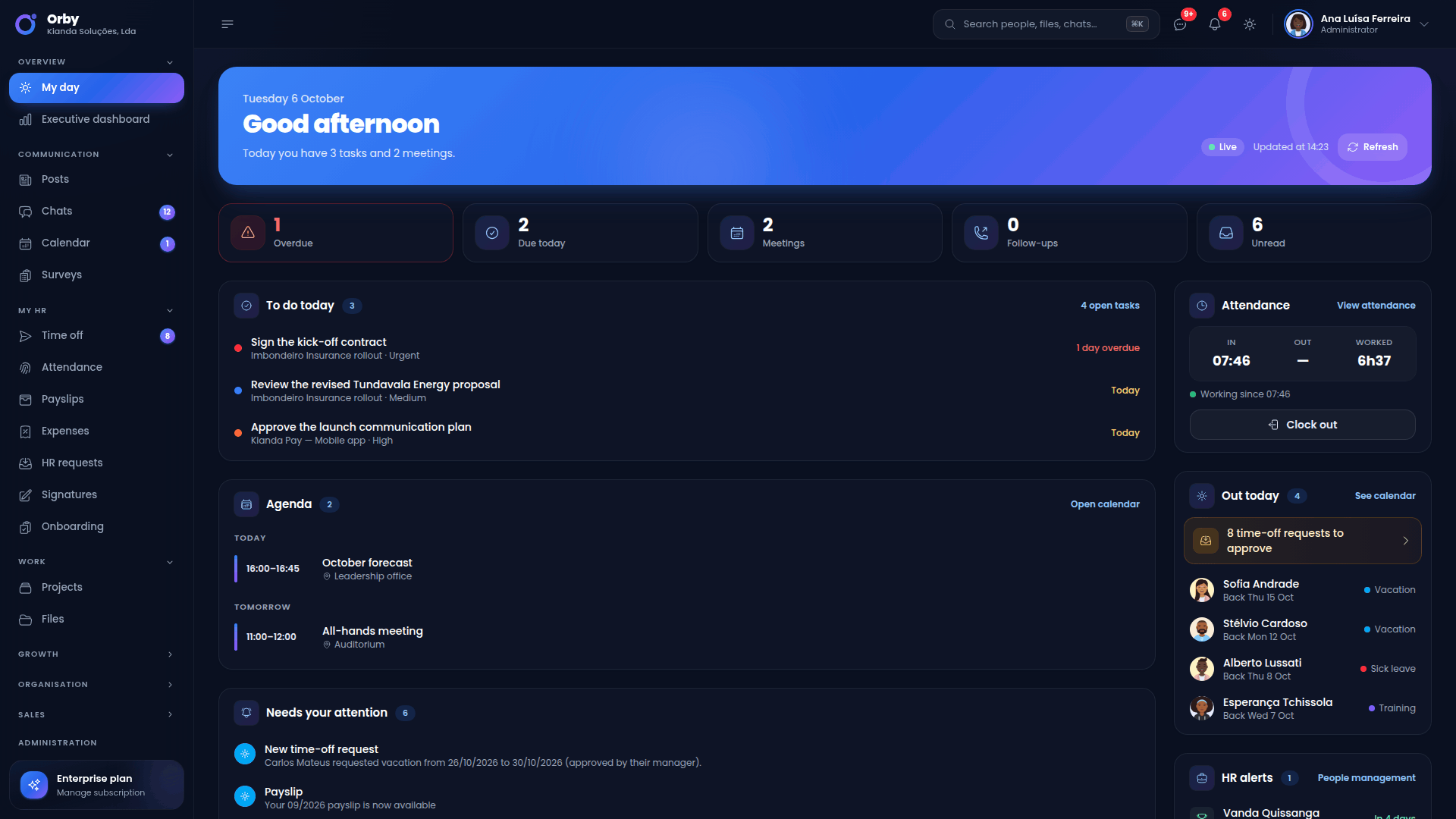Open the chat messages icon in header

click(1180, 24)
